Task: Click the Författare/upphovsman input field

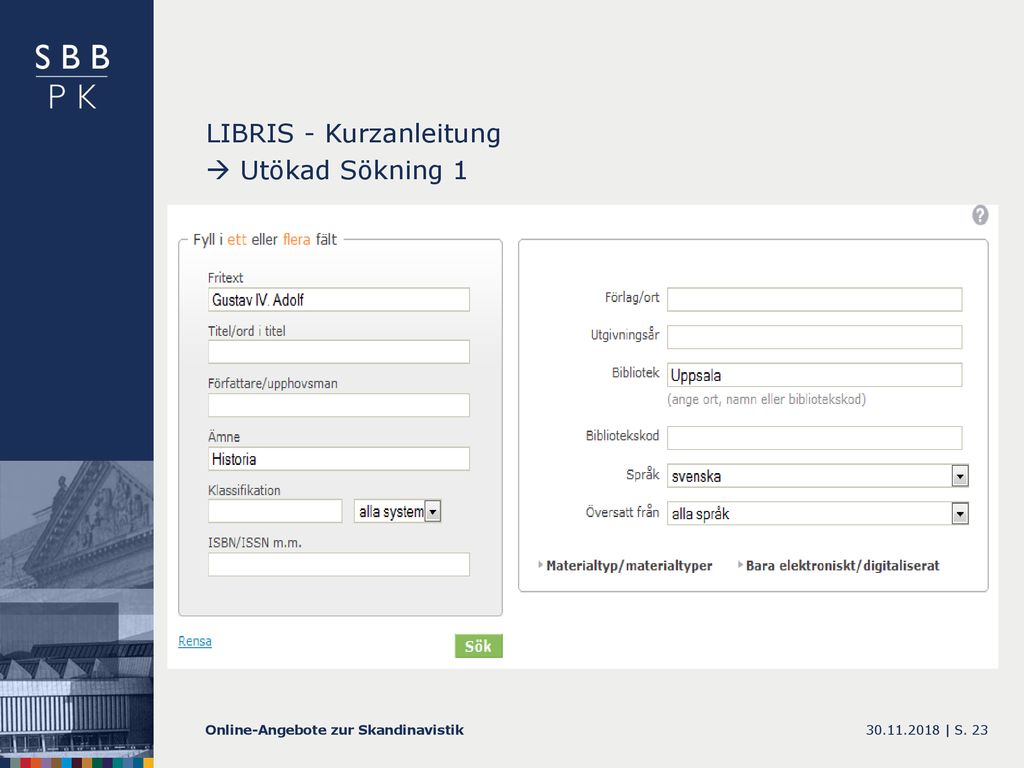Action: click(338, 406)
